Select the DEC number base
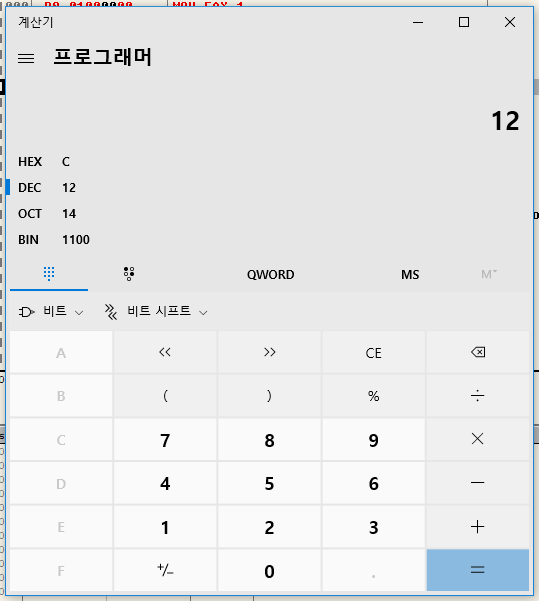This screenshot has height=601, width=539. pyautogui.click(x=268, y=188)
